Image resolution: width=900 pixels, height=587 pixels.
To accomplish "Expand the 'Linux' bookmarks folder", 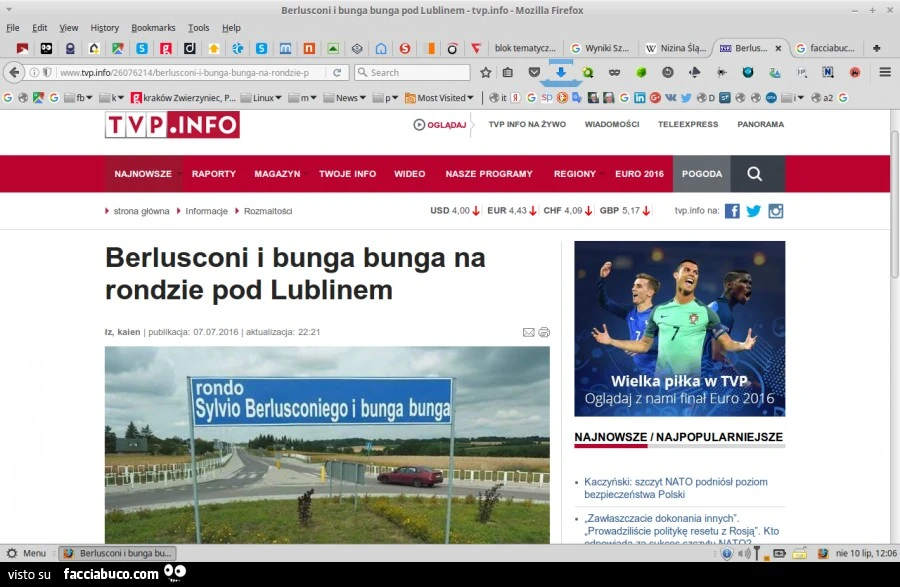I will [x=261, y=98].
